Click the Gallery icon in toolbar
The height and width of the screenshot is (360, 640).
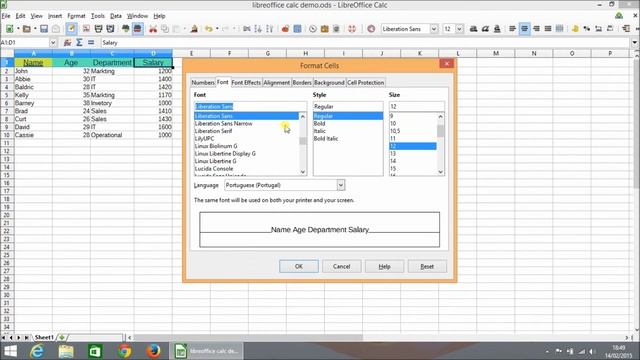324,29
